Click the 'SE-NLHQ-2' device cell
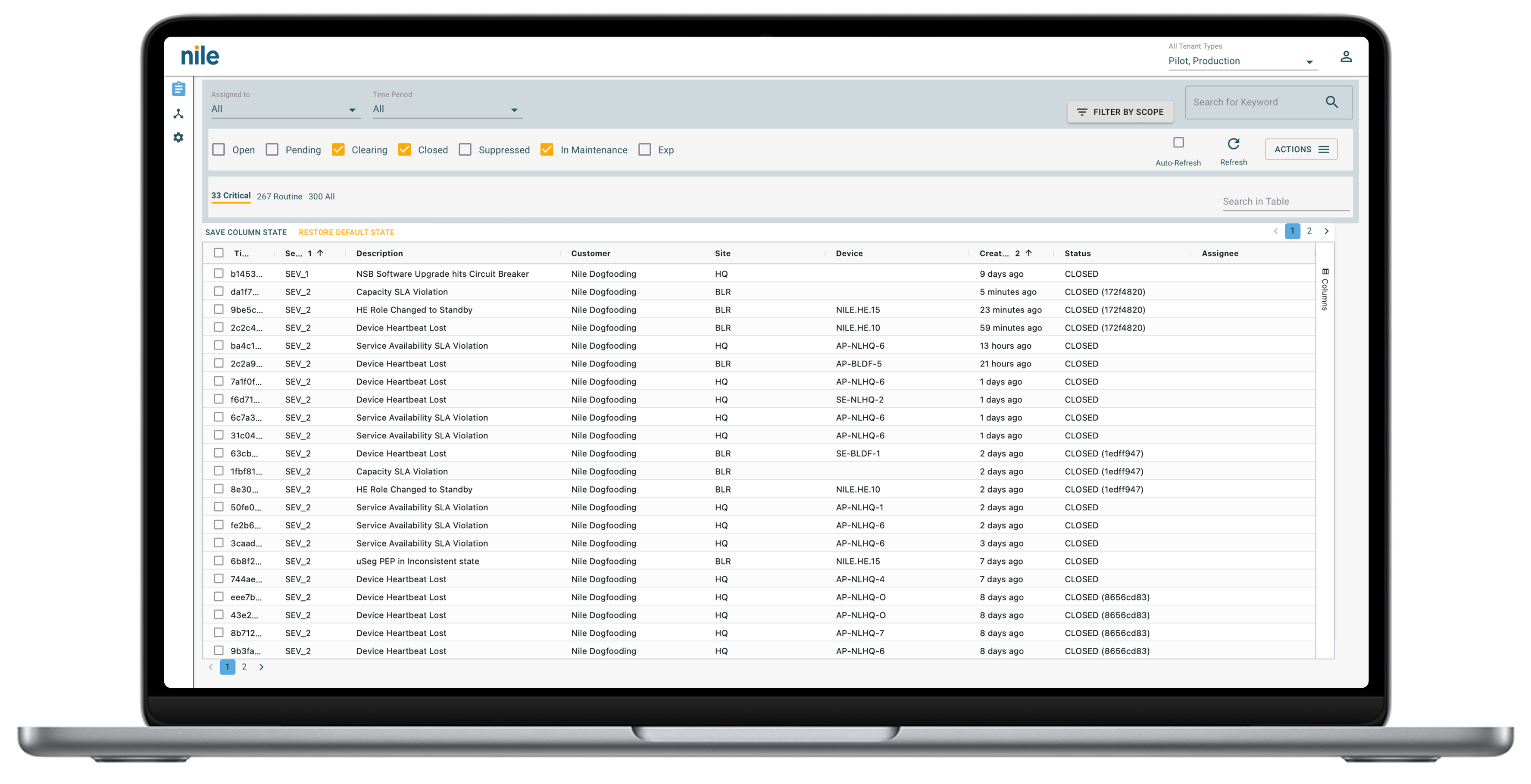Image resolution: width=1531 pixels, height=784 pixels. (859, 400)
